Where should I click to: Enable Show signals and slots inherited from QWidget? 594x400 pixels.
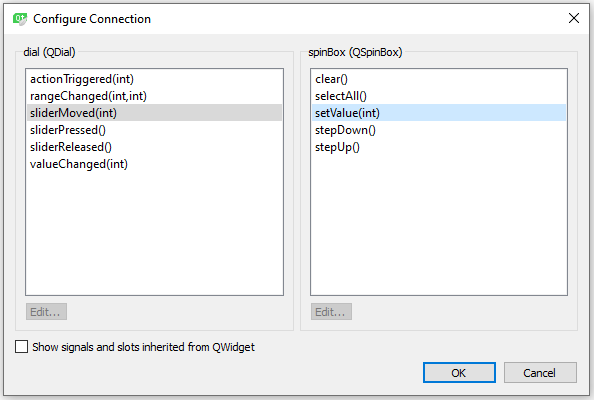click(22, 347)
